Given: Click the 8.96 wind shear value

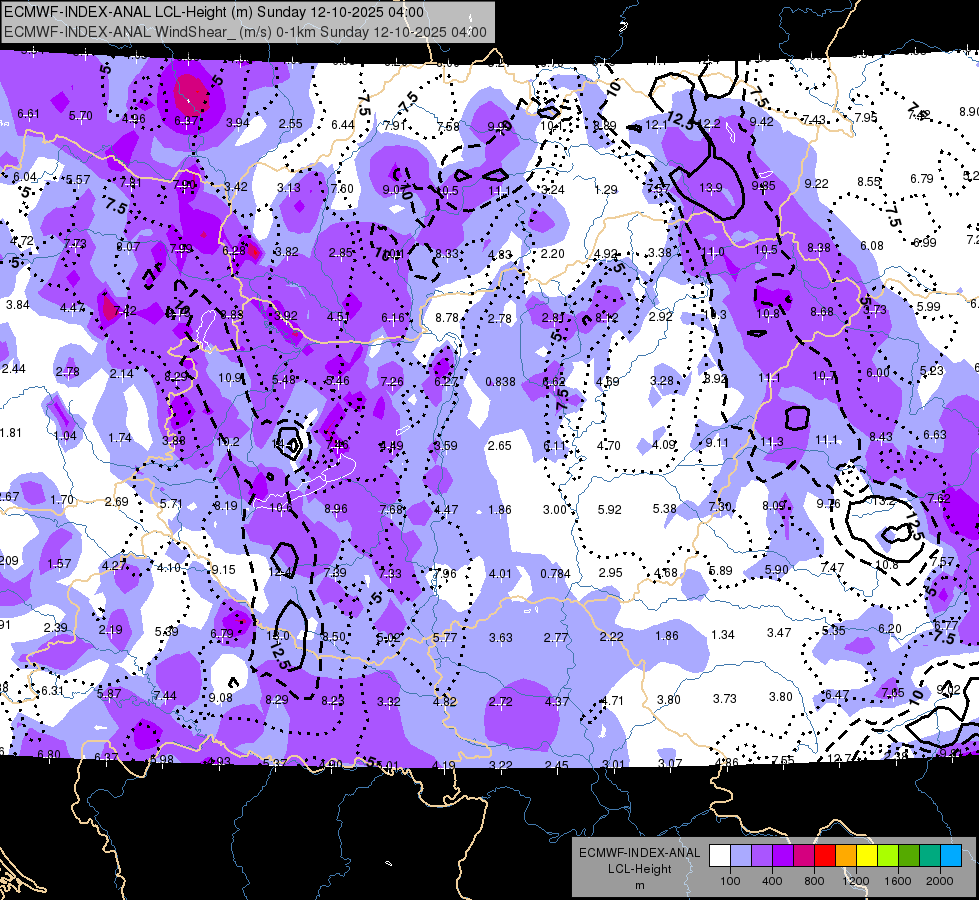Looking at the screenshot, I should point(336,509).
